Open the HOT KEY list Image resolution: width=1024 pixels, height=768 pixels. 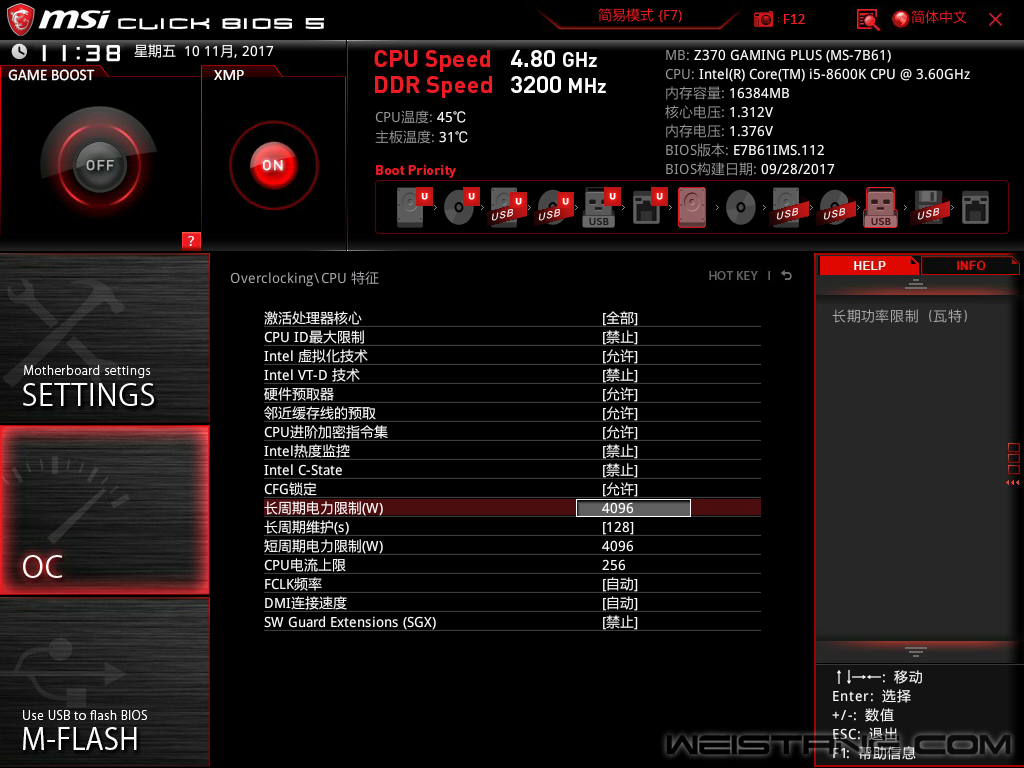click(733, 276)
